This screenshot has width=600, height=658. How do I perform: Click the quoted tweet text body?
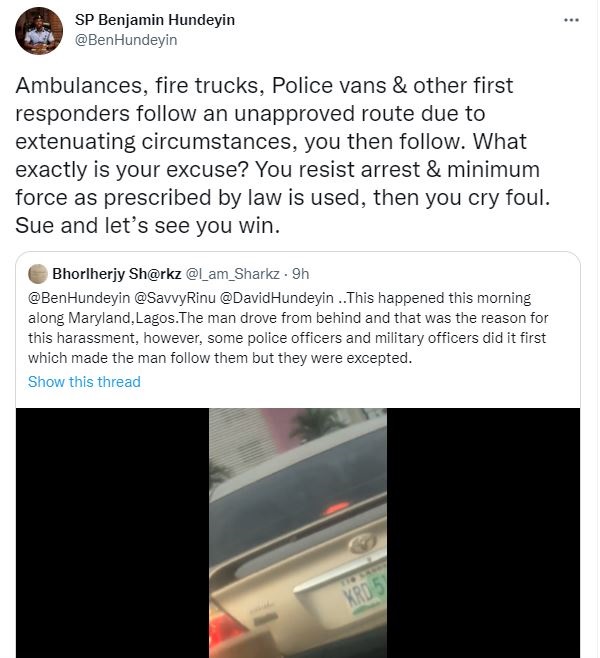coord(288,328)
